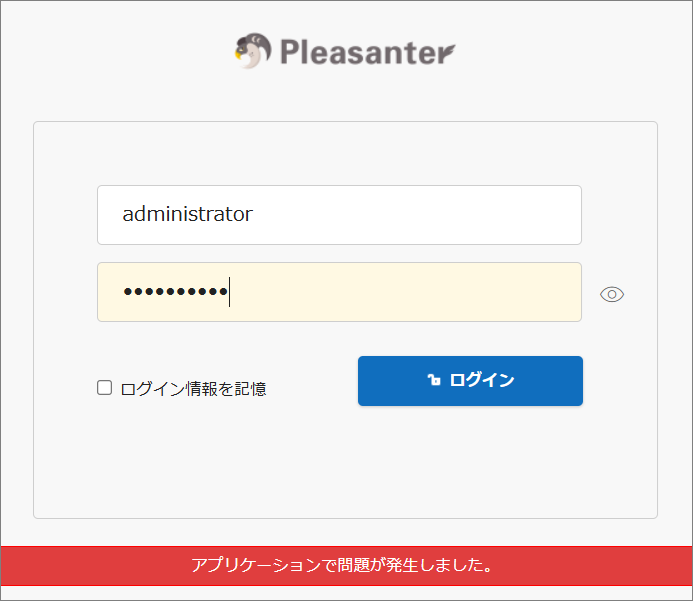Click the lock icon on login button
The image size is (693, 601).
click(x=434, y=380)
